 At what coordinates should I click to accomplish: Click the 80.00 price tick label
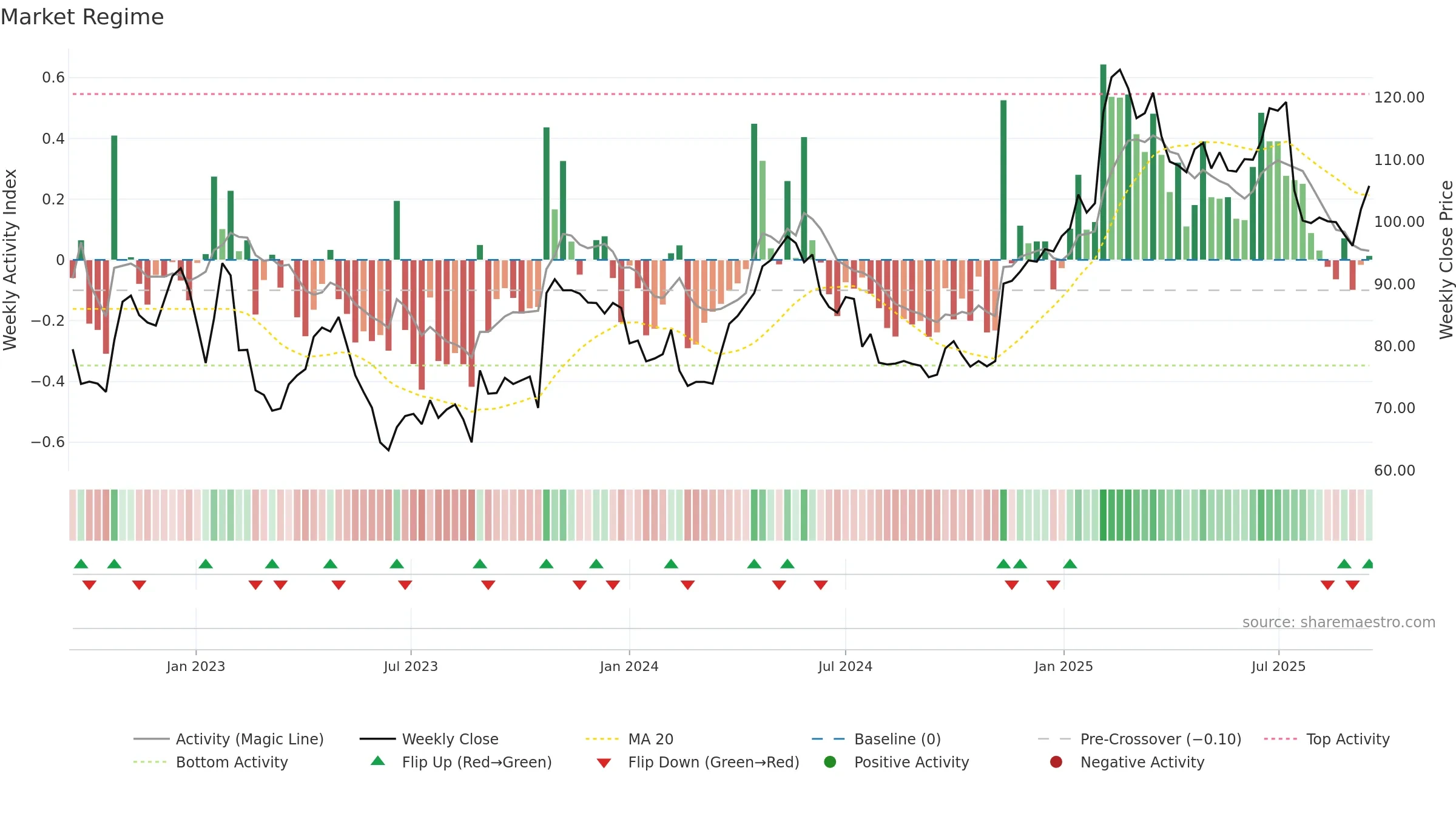(x=1394, y=346)
